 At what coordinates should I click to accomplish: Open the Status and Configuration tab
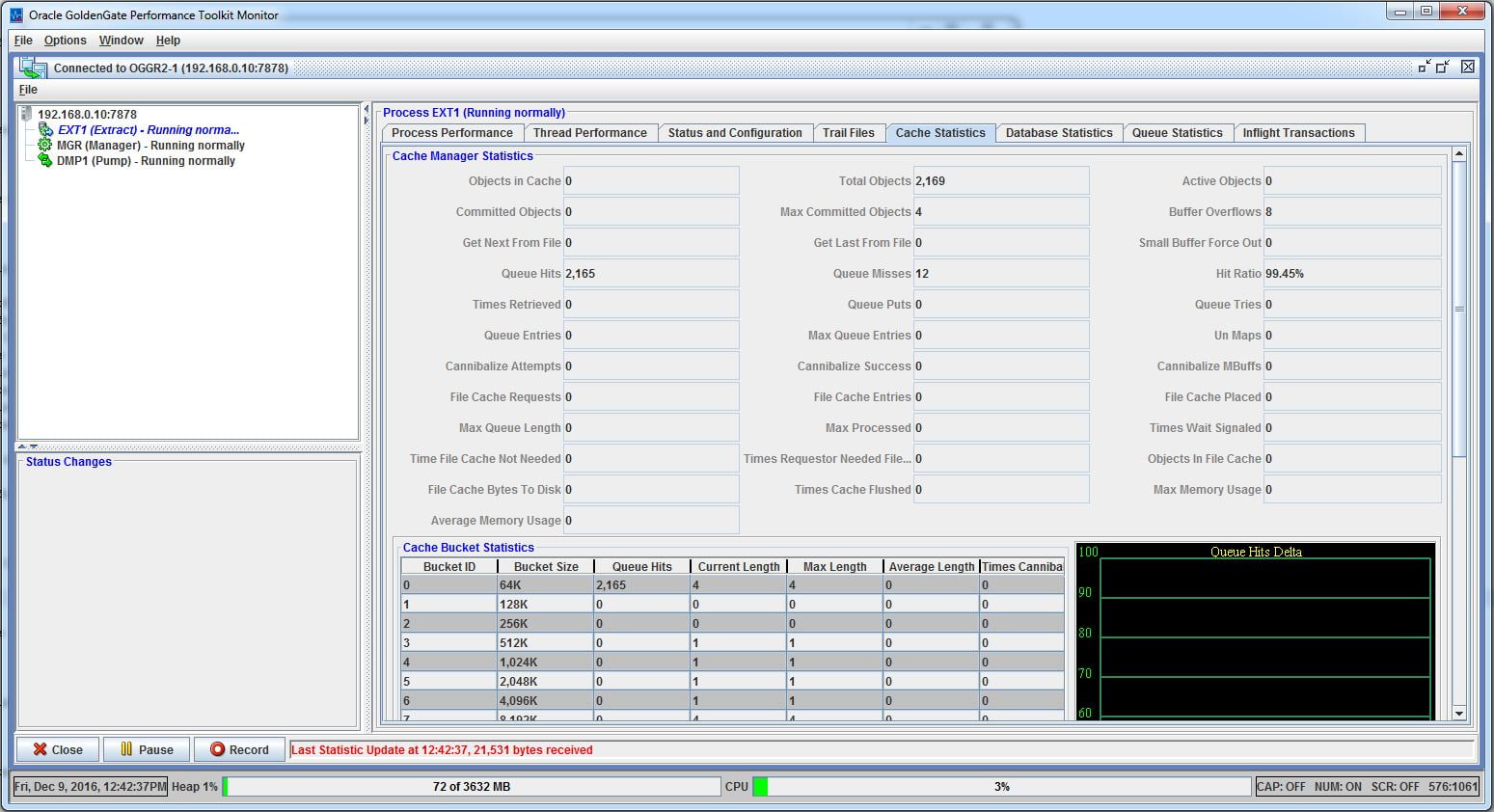[x=735, y=133]
